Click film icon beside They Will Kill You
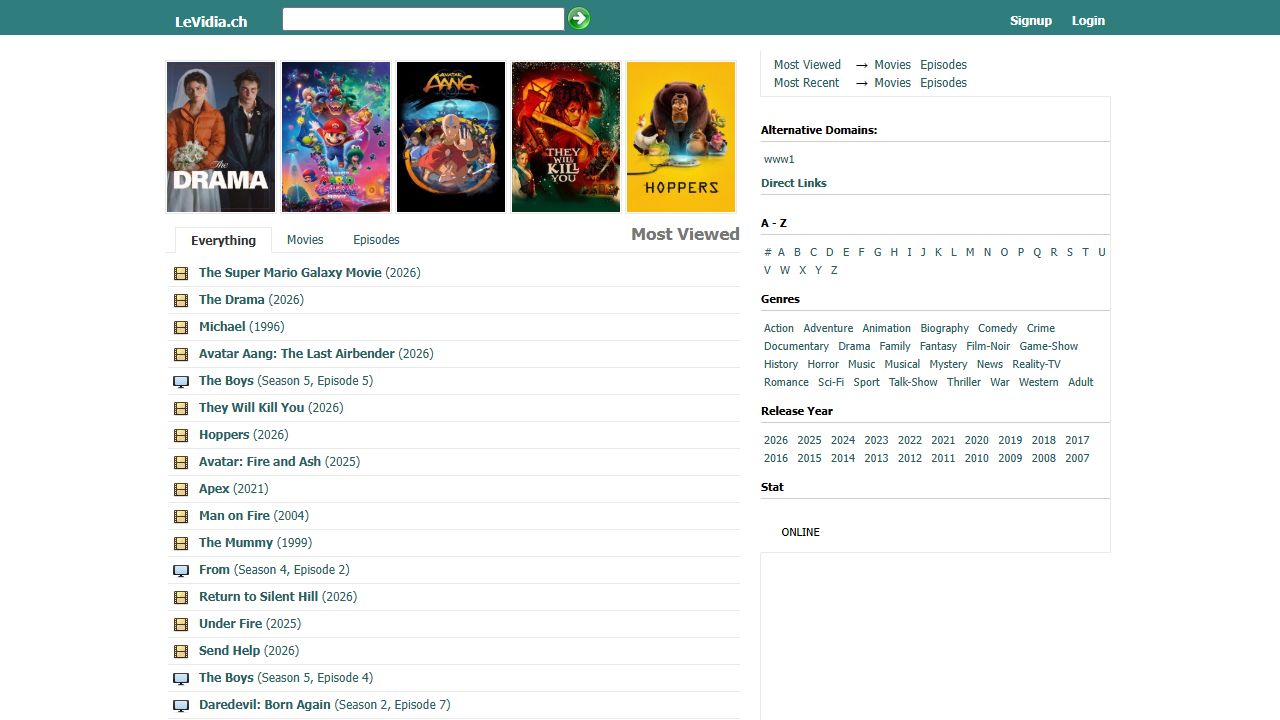This screenshot has width=1280, height=720. (x=181, y=408)
